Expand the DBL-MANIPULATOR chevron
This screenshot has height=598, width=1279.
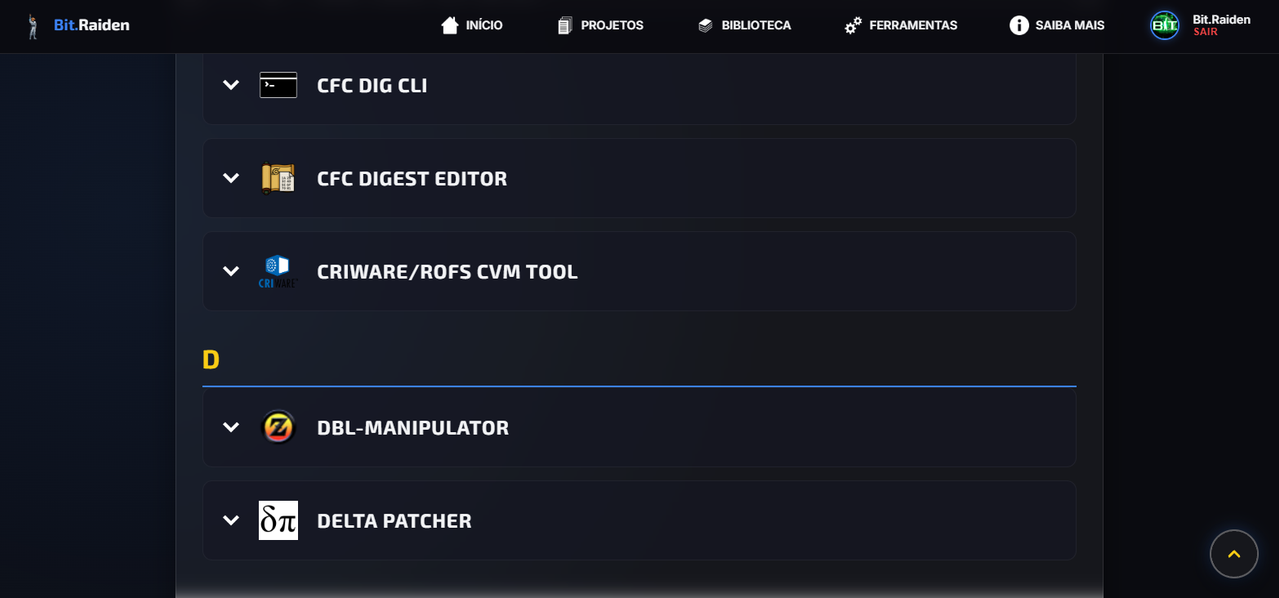click(x=231, y=427)
